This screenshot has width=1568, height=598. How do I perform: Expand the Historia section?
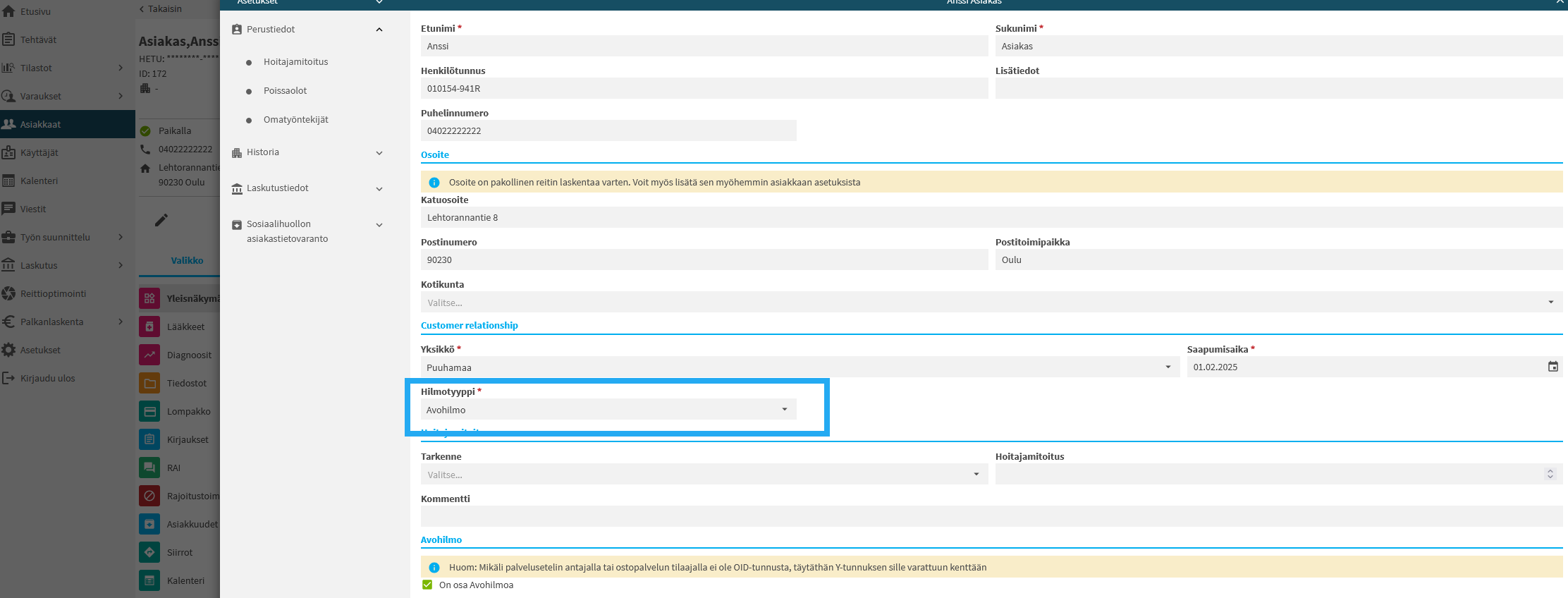point(379,153)
